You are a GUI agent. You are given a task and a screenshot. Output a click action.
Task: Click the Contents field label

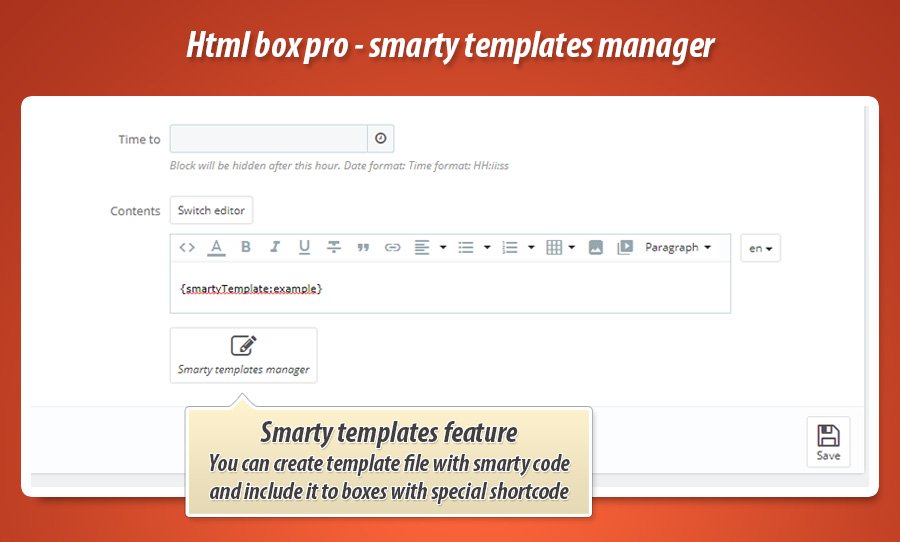point(135,211)
